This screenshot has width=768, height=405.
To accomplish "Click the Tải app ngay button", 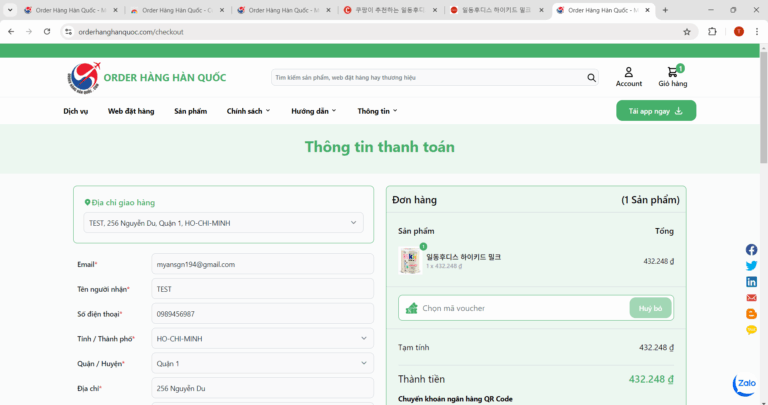I will (x=655, y=111).
